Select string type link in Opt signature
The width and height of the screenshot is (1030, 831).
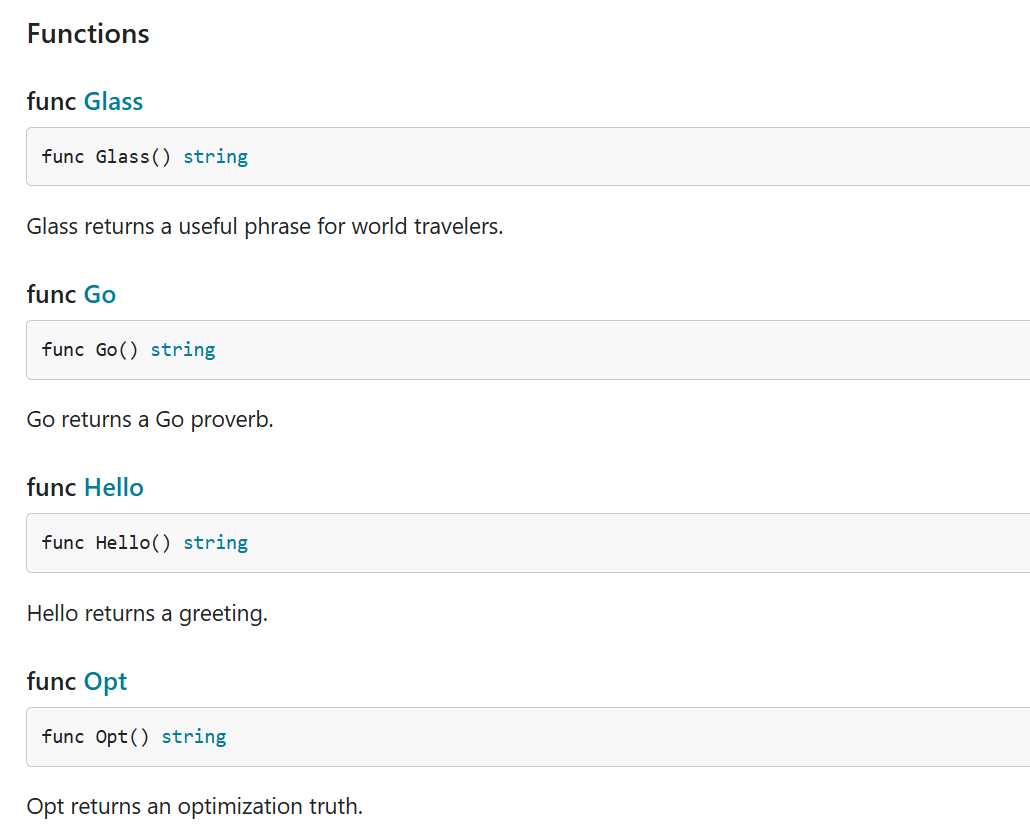click(194, 736)
